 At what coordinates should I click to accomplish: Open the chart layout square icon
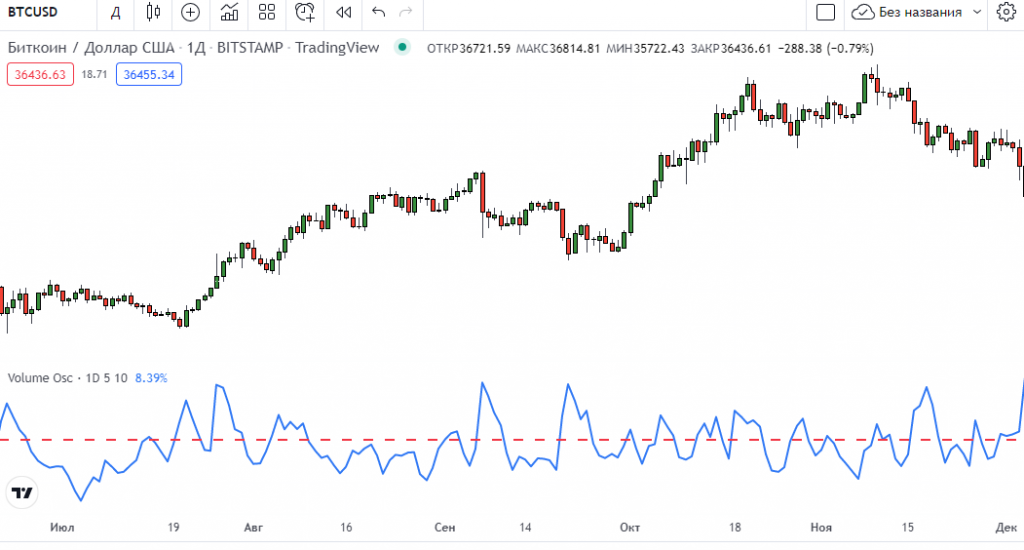point(825,12)
